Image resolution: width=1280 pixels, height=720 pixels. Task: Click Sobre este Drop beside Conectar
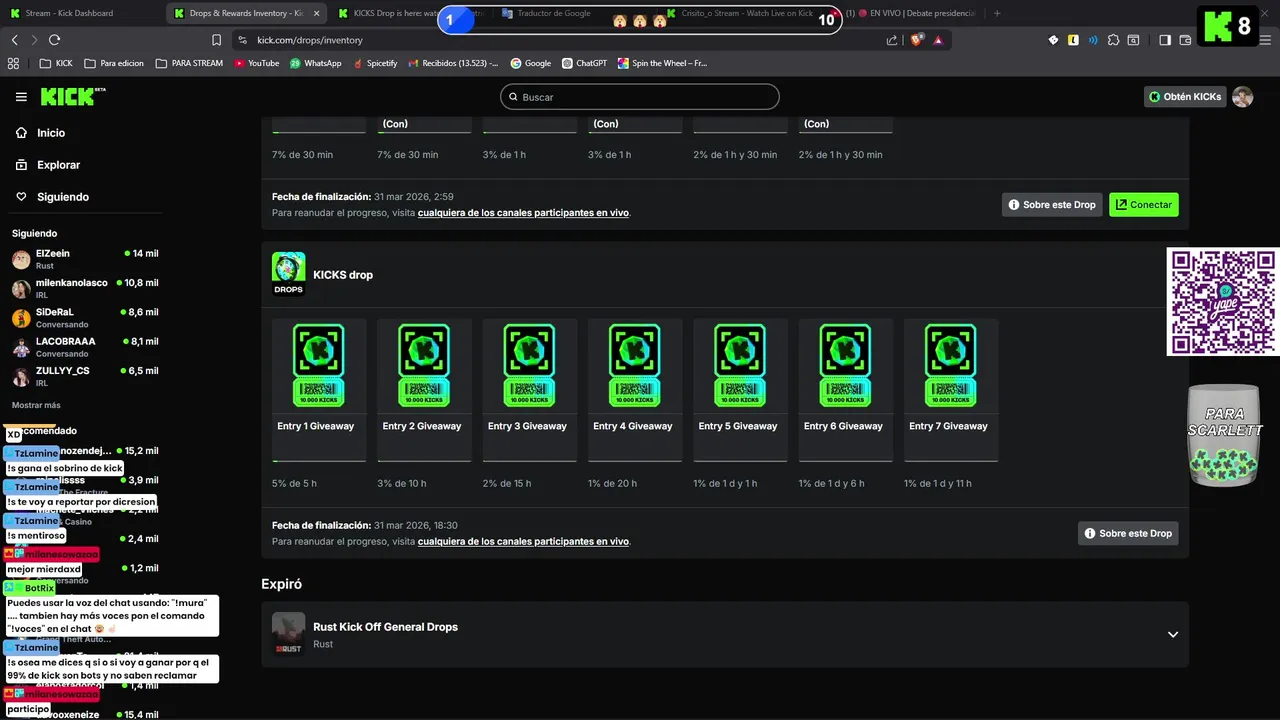tap(1052, 204)
